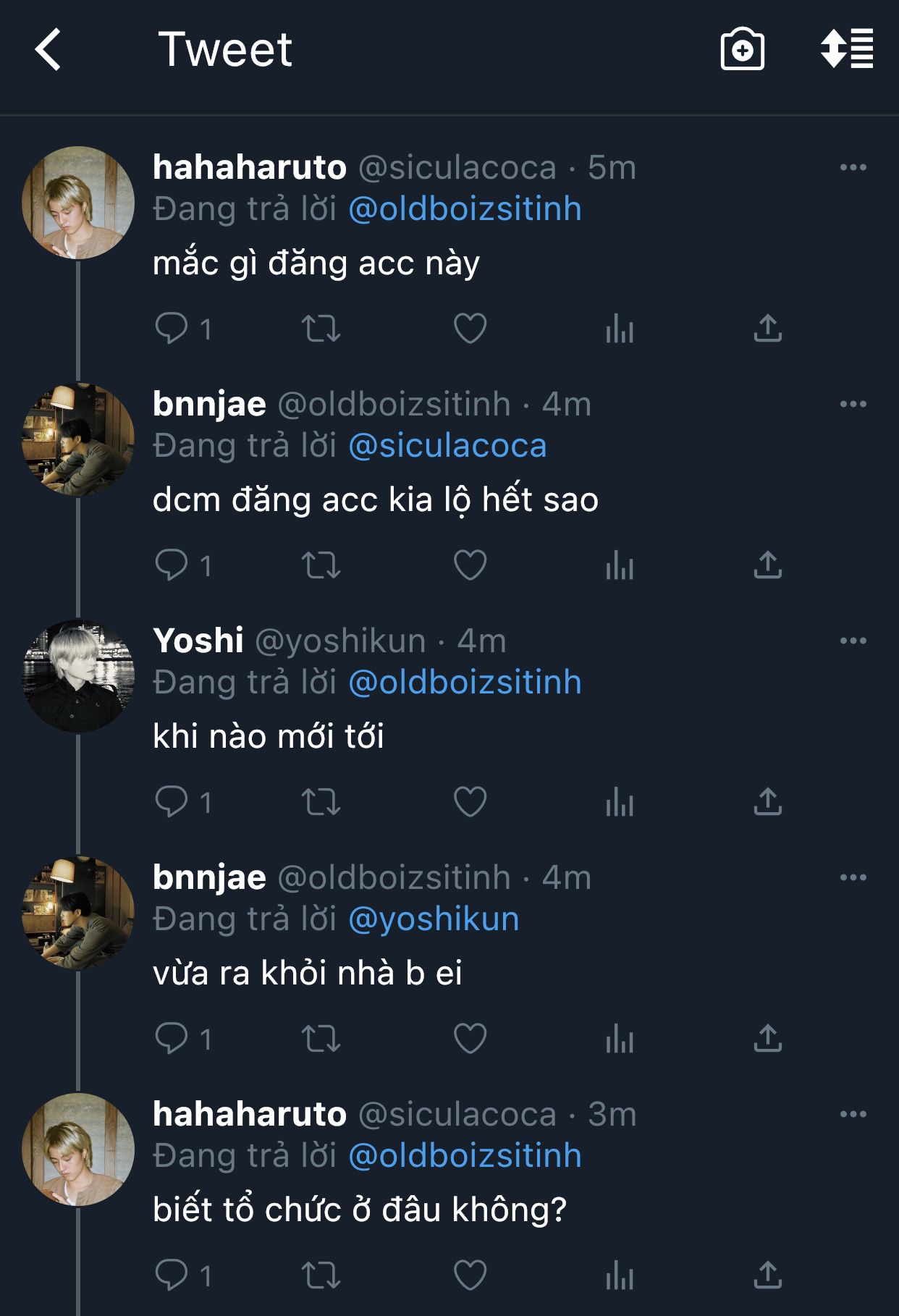Reply to the "mắc gì đăng acc này" tweet

[172, 329]
